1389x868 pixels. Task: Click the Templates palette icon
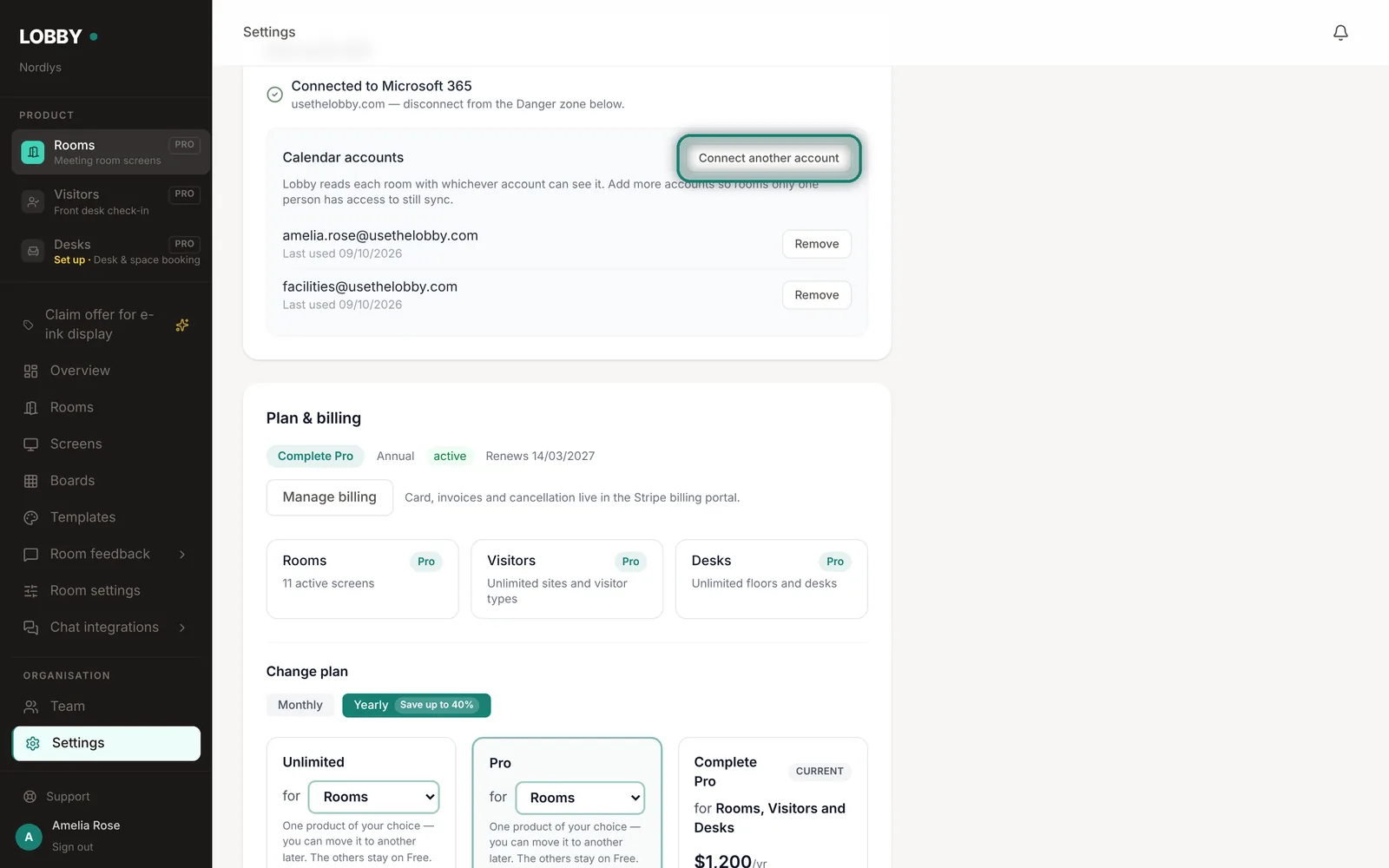[x=31, y=517]
